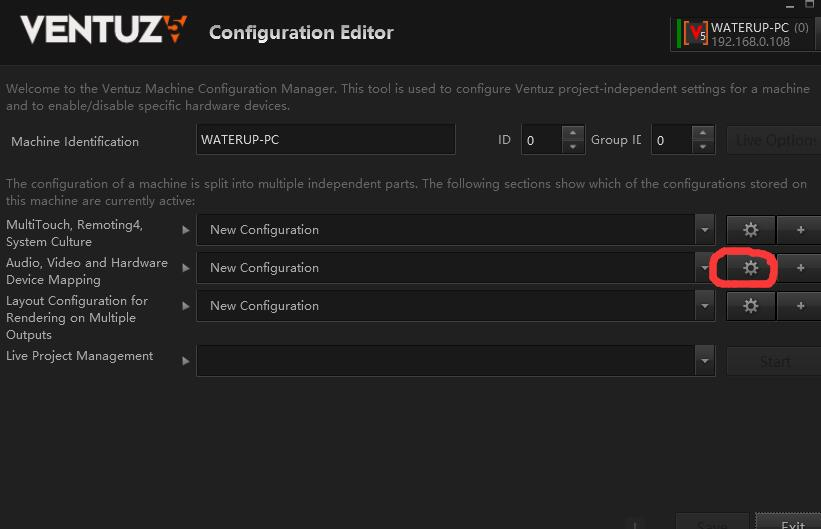Open the Layout configuration dropdown arrow
821x529 pixels.
705,306
